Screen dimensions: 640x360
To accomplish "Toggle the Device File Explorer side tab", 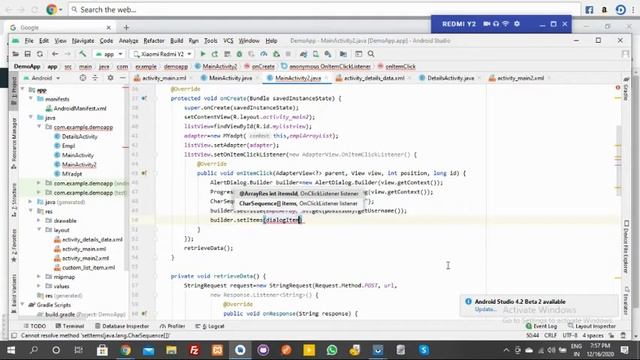I will coord(626,246).
